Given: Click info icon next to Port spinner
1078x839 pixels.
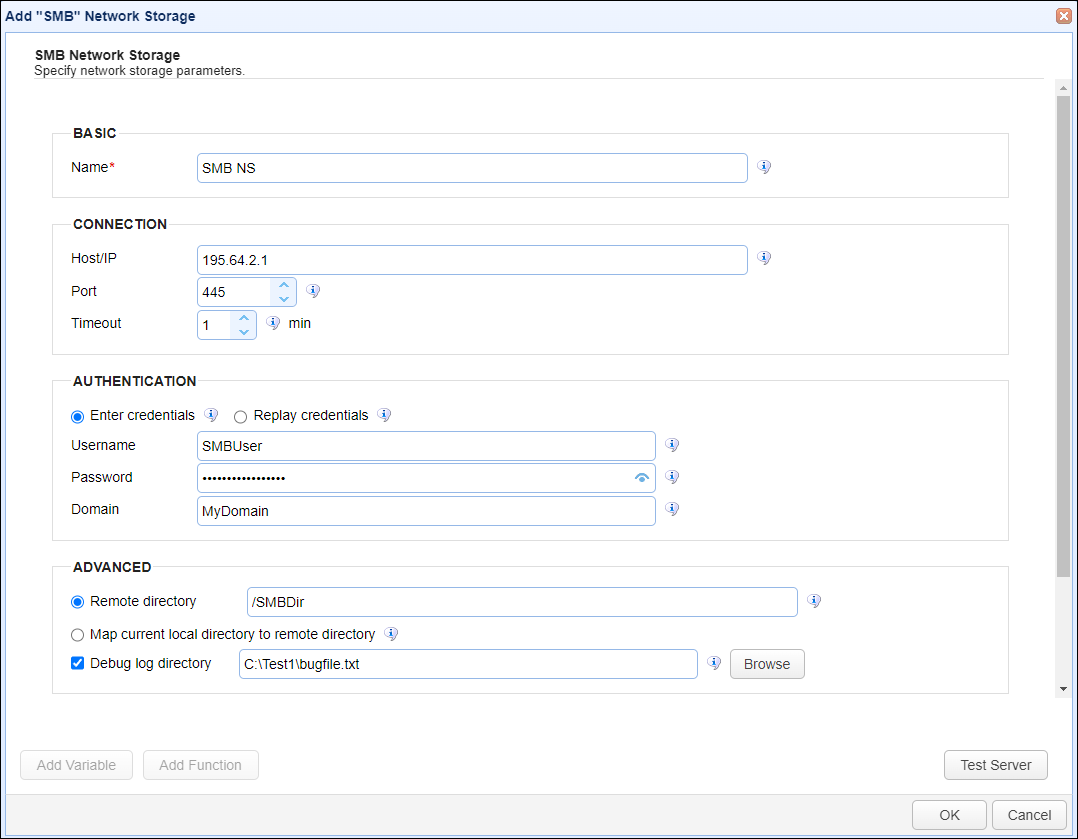Looking at the screenshot, I should tap(313, 291).
